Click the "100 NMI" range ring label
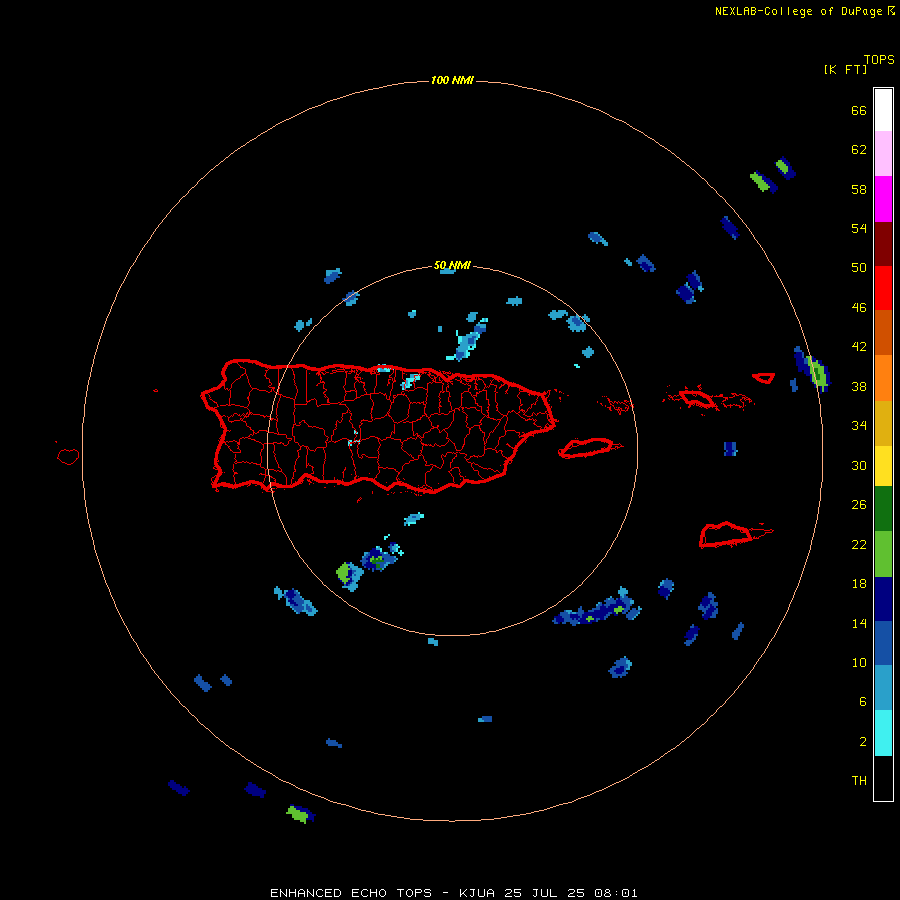 452,80
